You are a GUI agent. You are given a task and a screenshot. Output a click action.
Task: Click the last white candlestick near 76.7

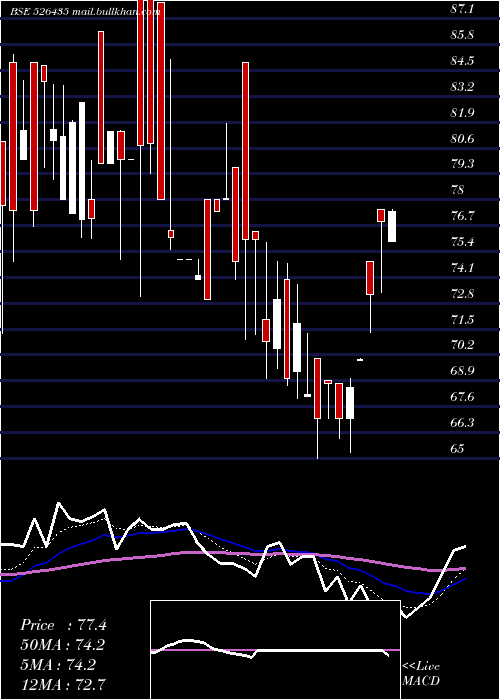pos(392,226)
